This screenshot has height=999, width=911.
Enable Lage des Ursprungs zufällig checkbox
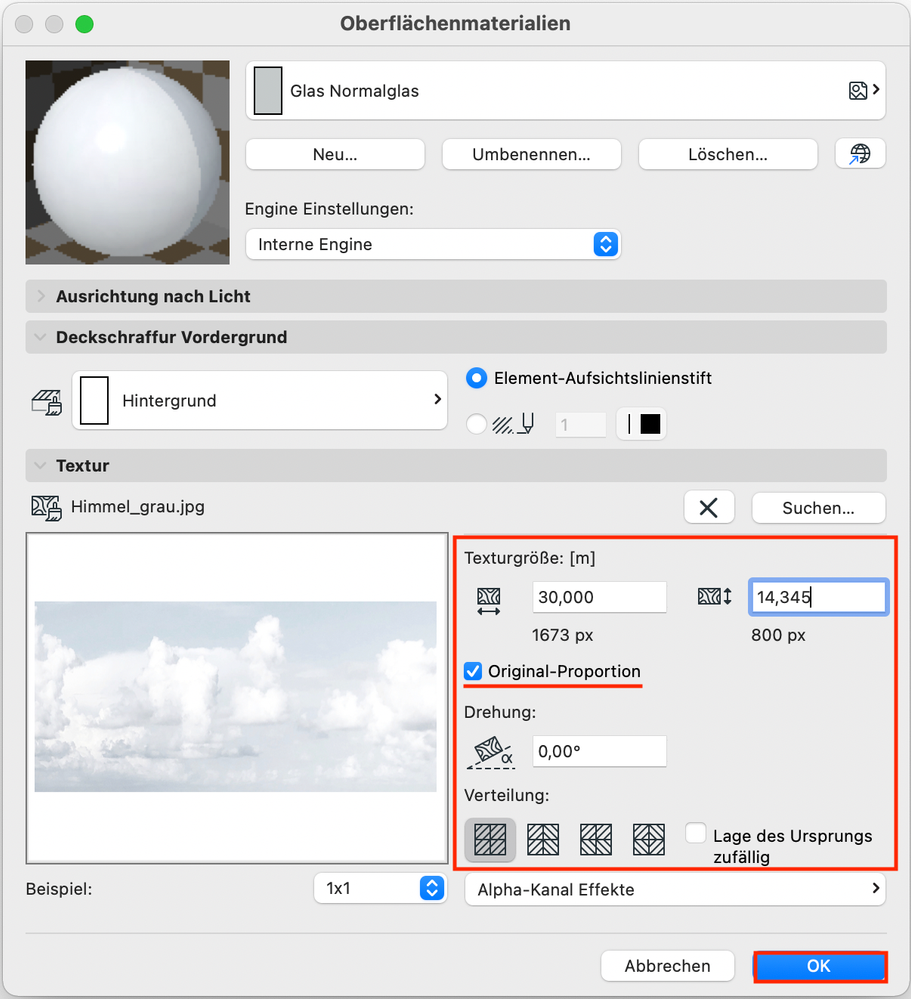click(696, 833)
